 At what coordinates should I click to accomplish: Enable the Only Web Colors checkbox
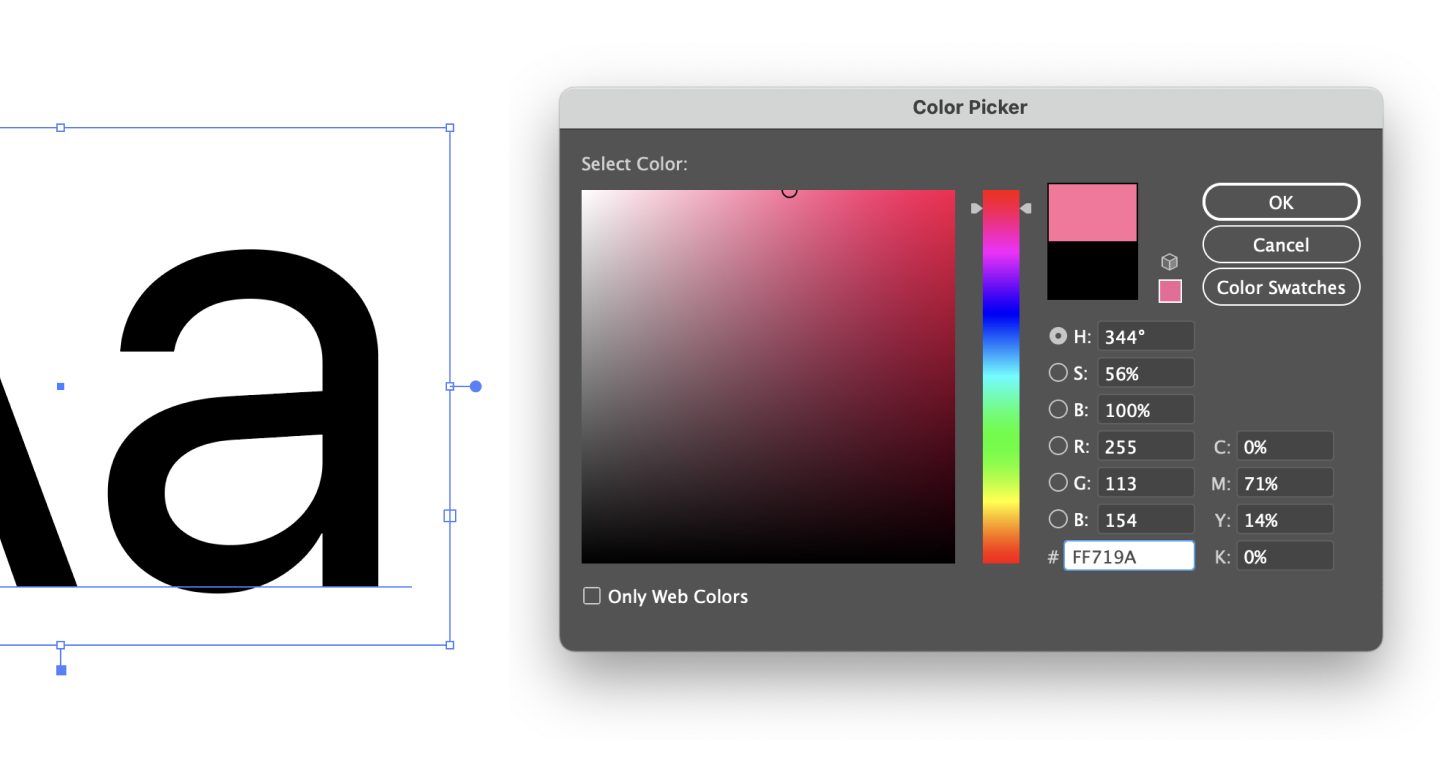coord(591,595)
